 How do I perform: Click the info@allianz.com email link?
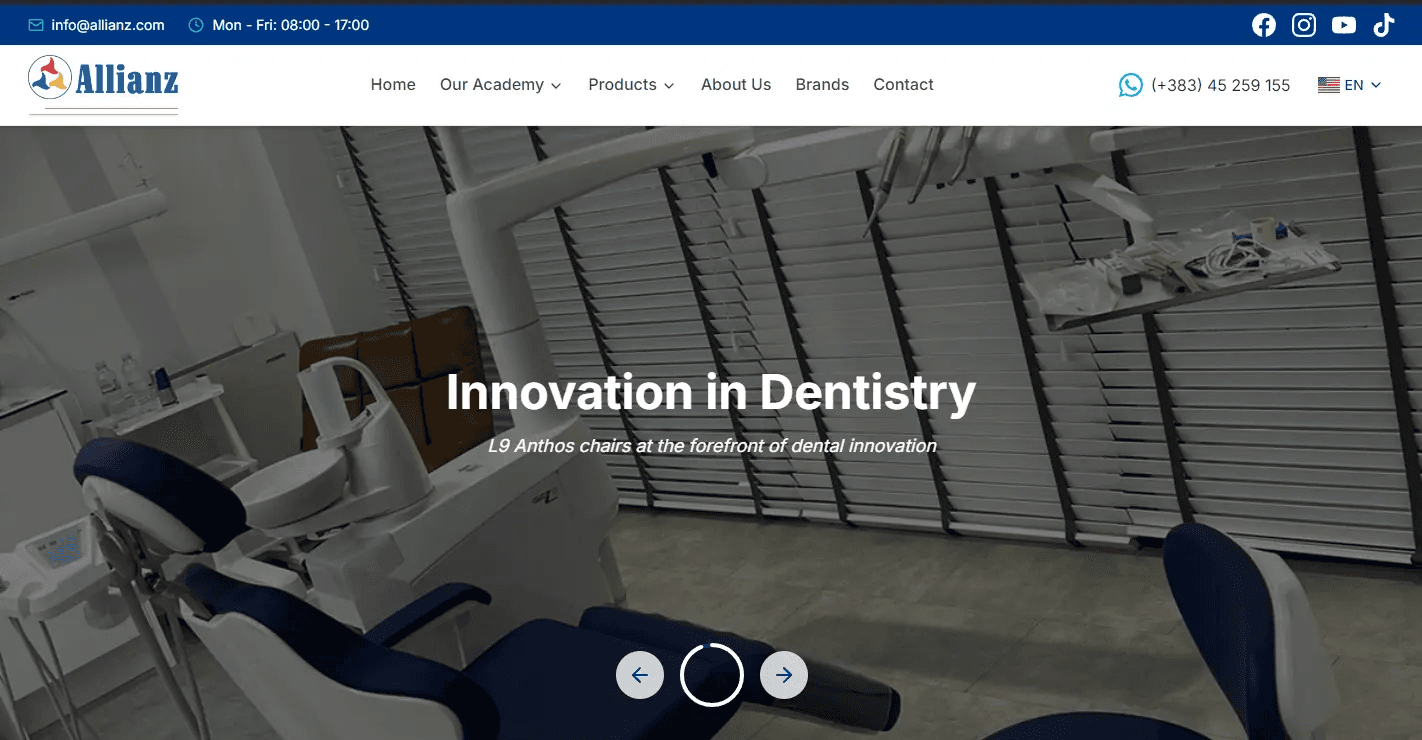point(106,24)
